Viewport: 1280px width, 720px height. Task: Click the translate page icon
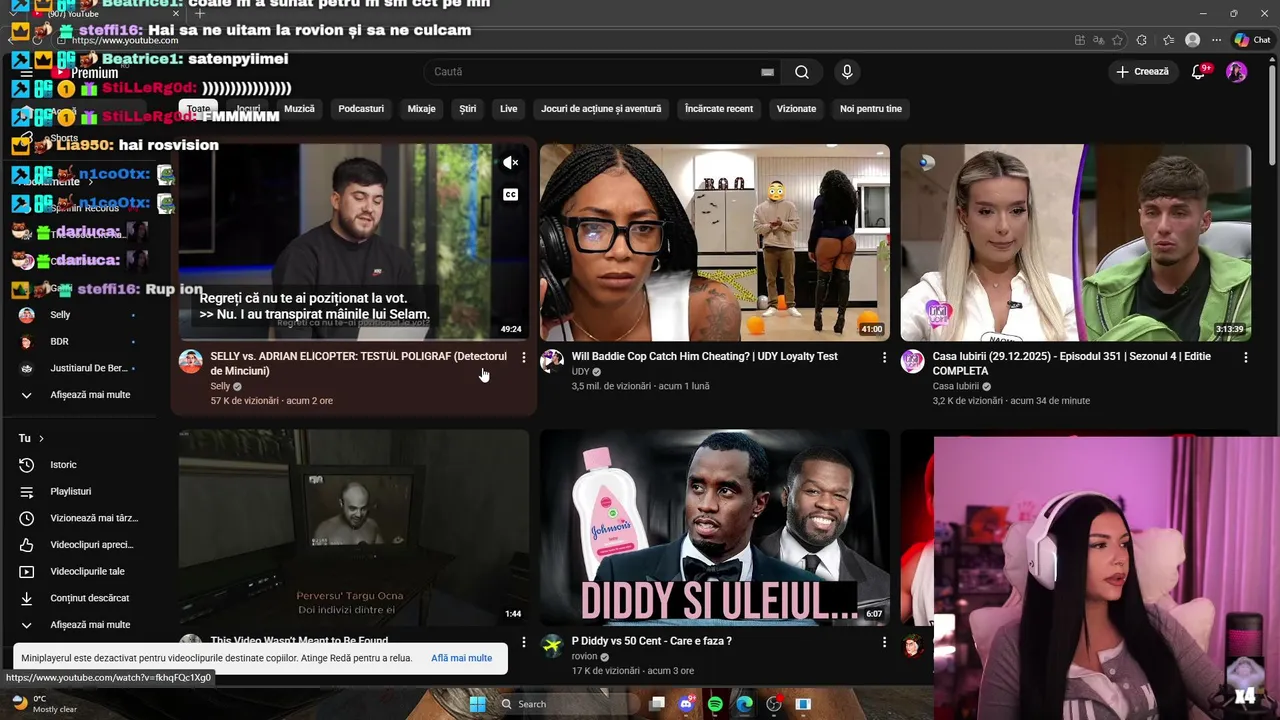coord(1098,40)
